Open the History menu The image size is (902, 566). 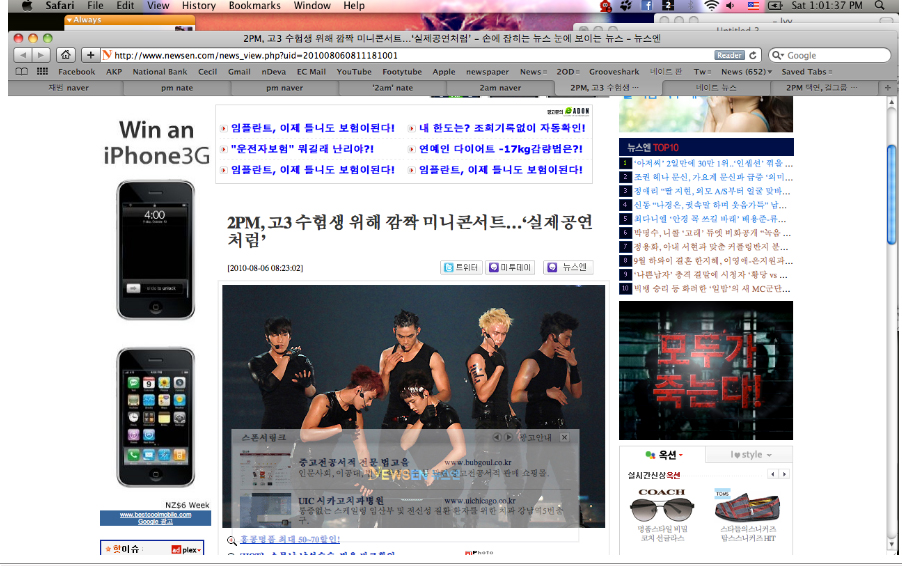pyautogui.click(x=198, y=6)
